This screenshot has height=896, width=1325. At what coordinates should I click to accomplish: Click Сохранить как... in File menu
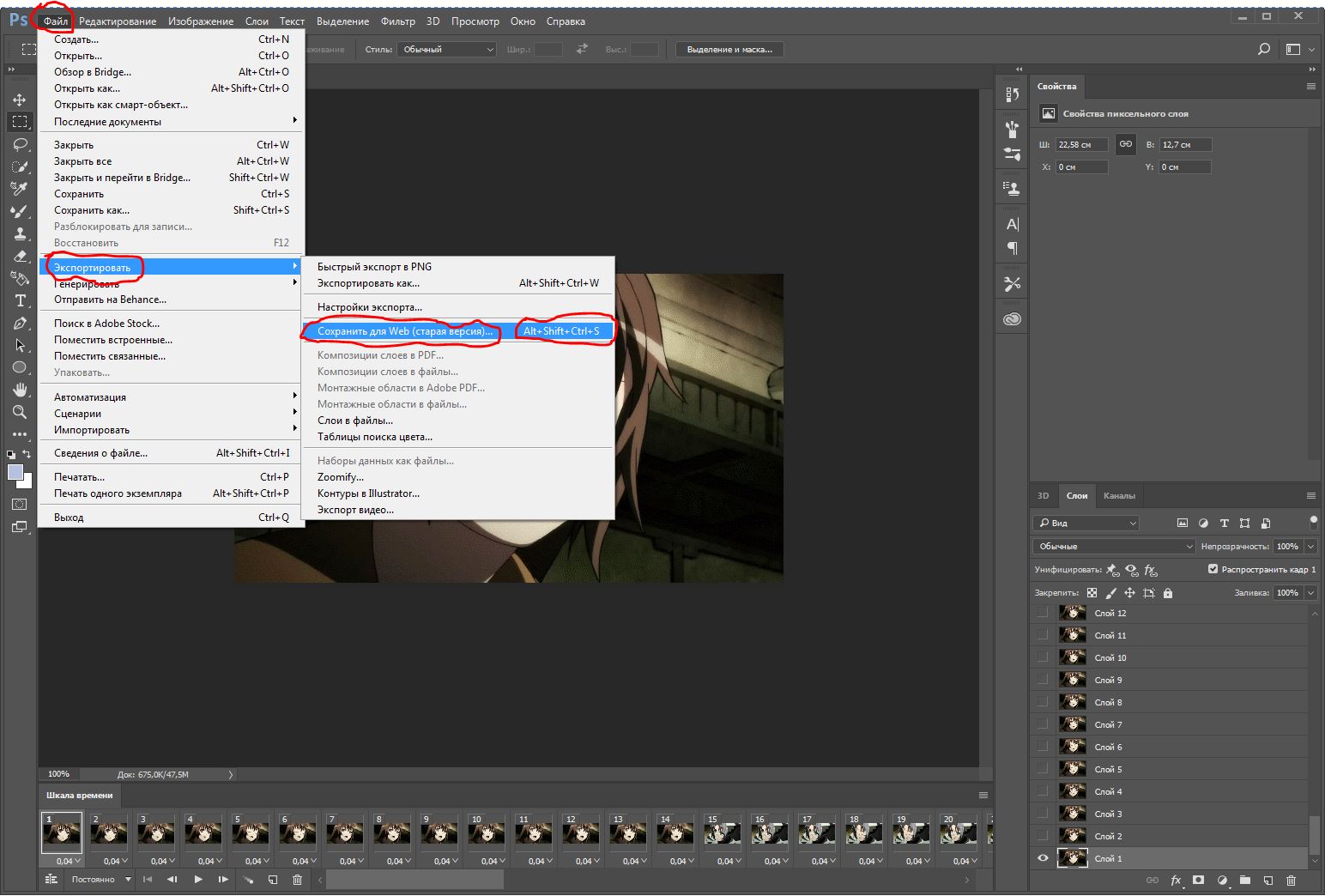tap(171, 209)
